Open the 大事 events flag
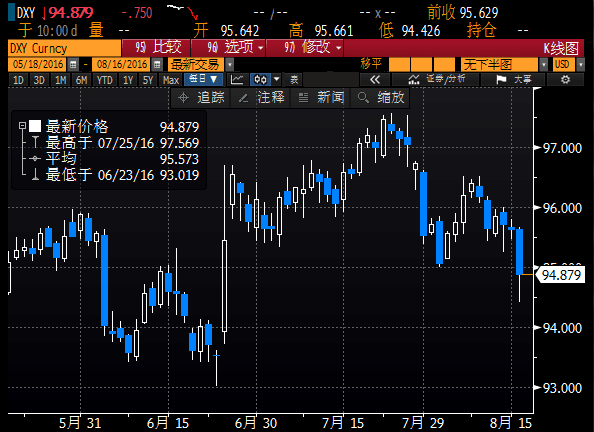The image size is (594, 432). (x=513, y=80)
